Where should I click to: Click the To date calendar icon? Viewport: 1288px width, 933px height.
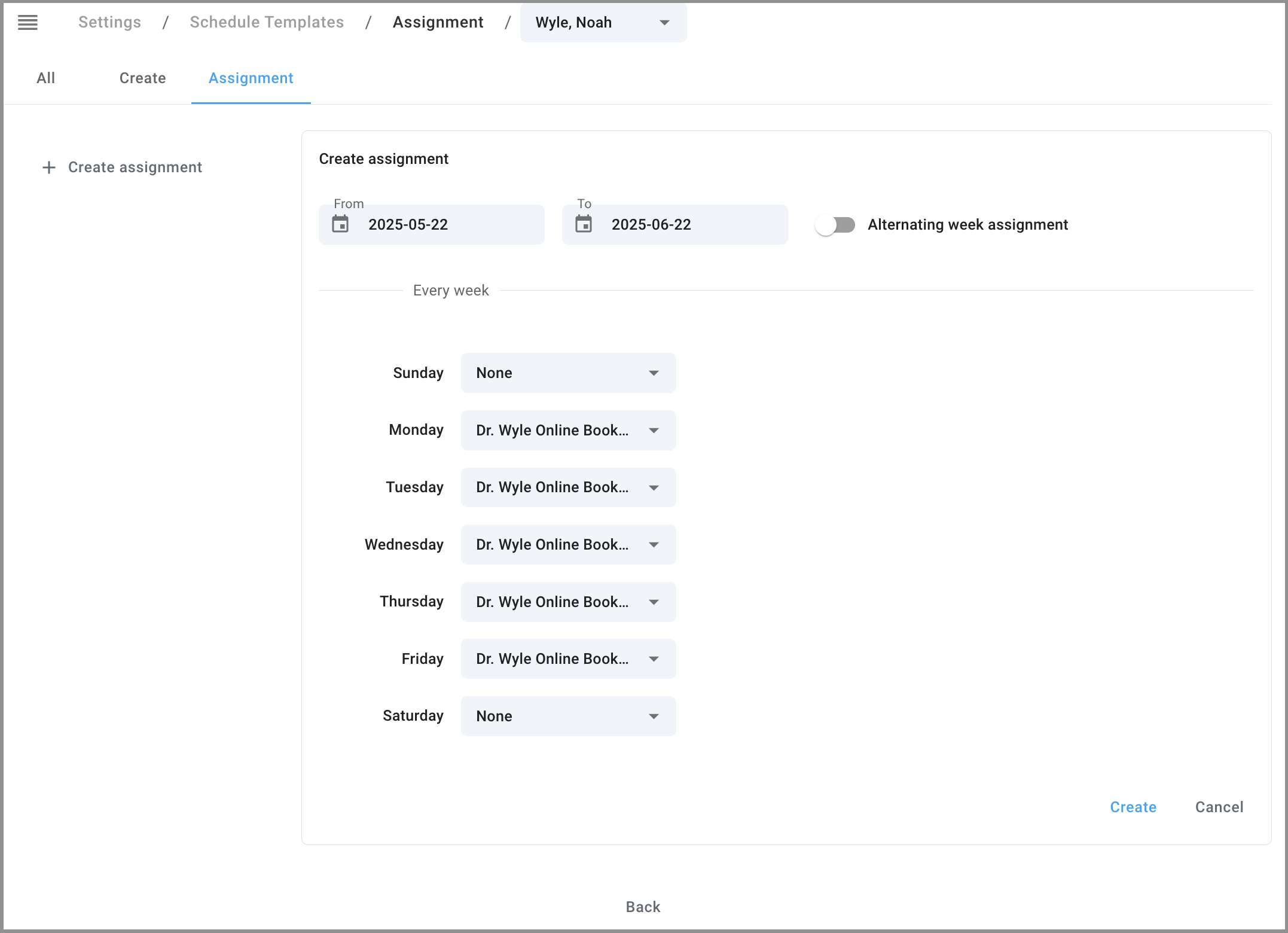(584, 224)
